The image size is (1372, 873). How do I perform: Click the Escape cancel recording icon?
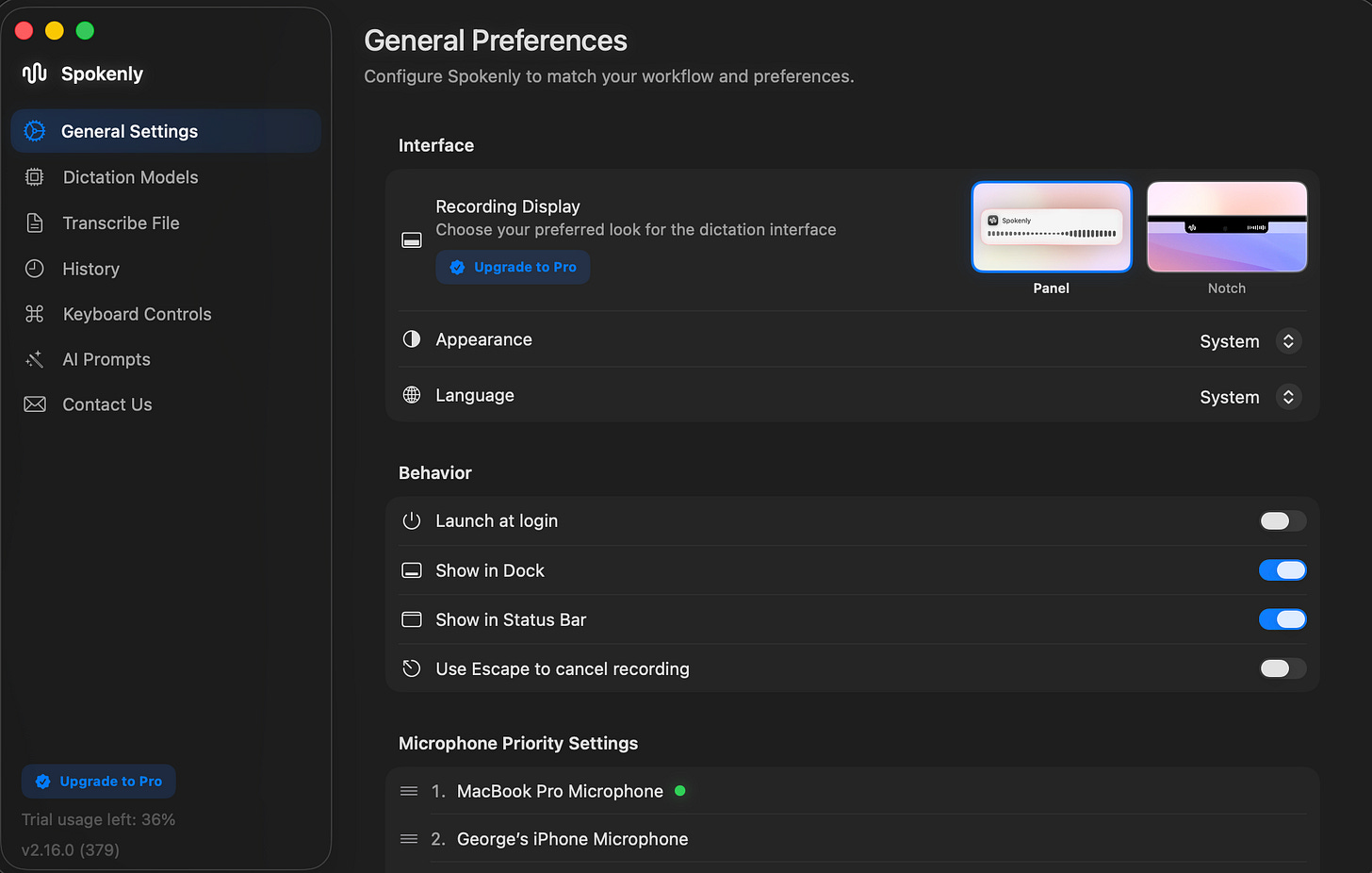point(412,668)
